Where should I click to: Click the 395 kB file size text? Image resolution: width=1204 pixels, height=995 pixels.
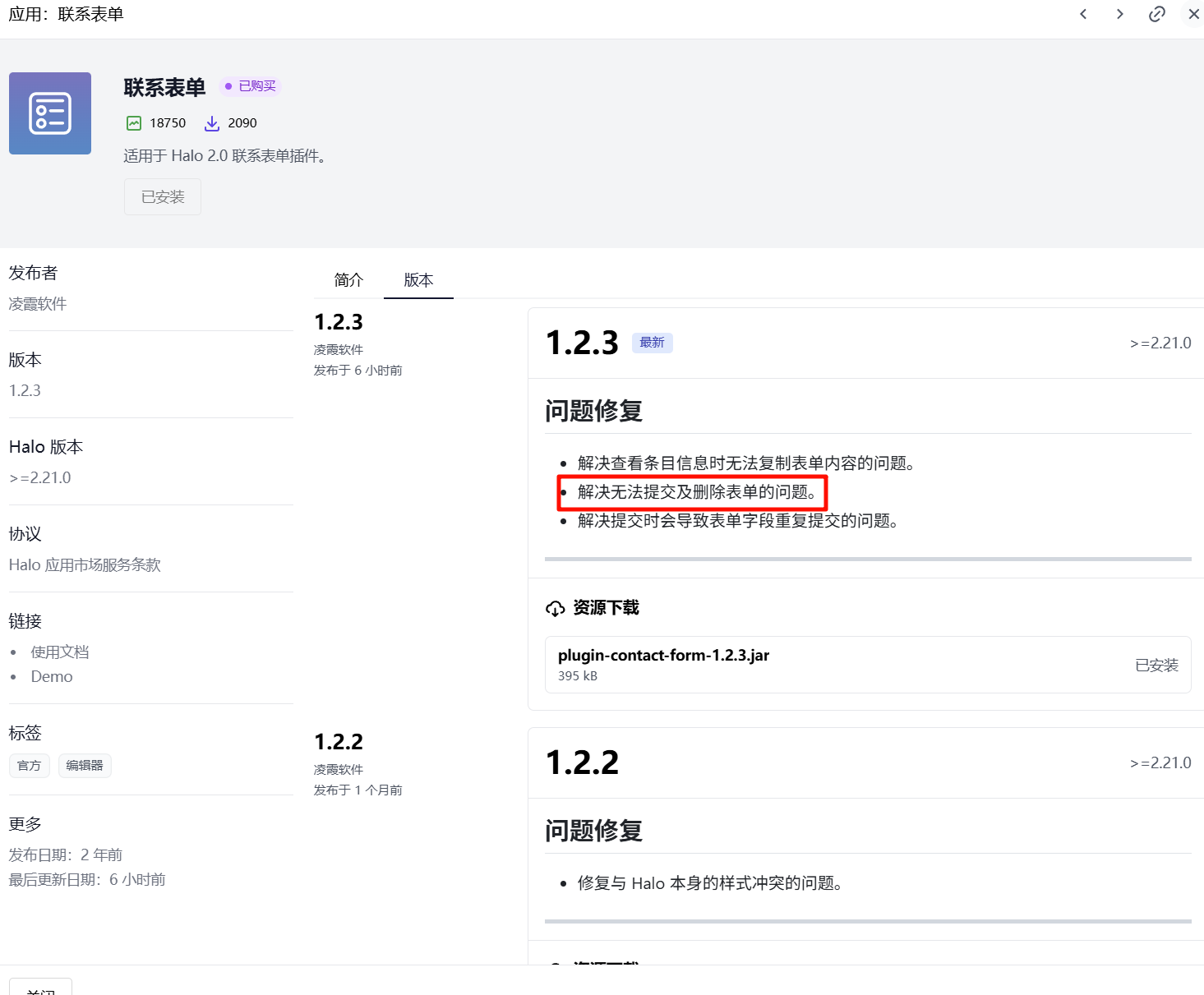[x=578, y=676]
